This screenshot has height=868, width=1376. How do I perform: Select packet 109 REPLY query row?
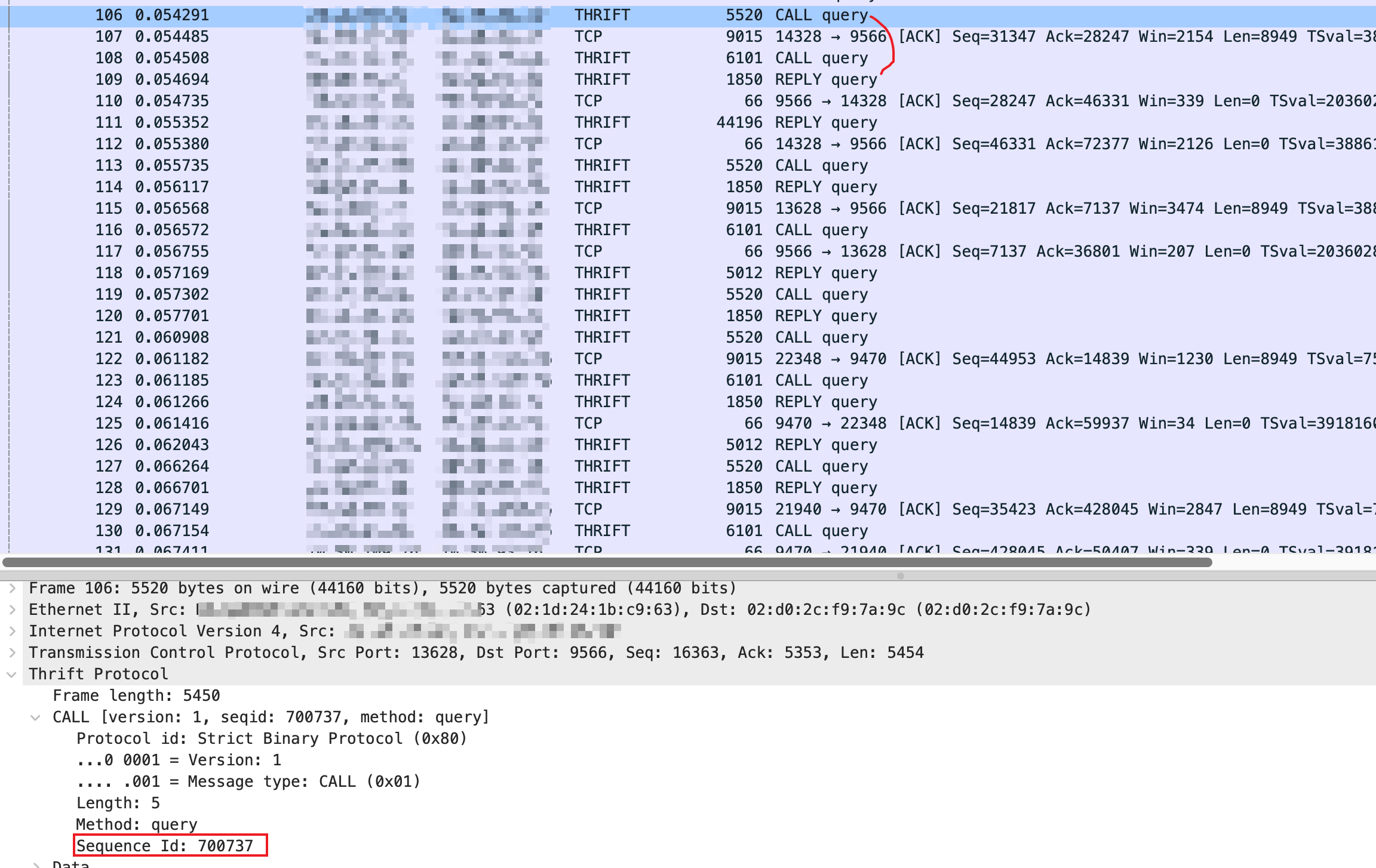coord(688,79)
